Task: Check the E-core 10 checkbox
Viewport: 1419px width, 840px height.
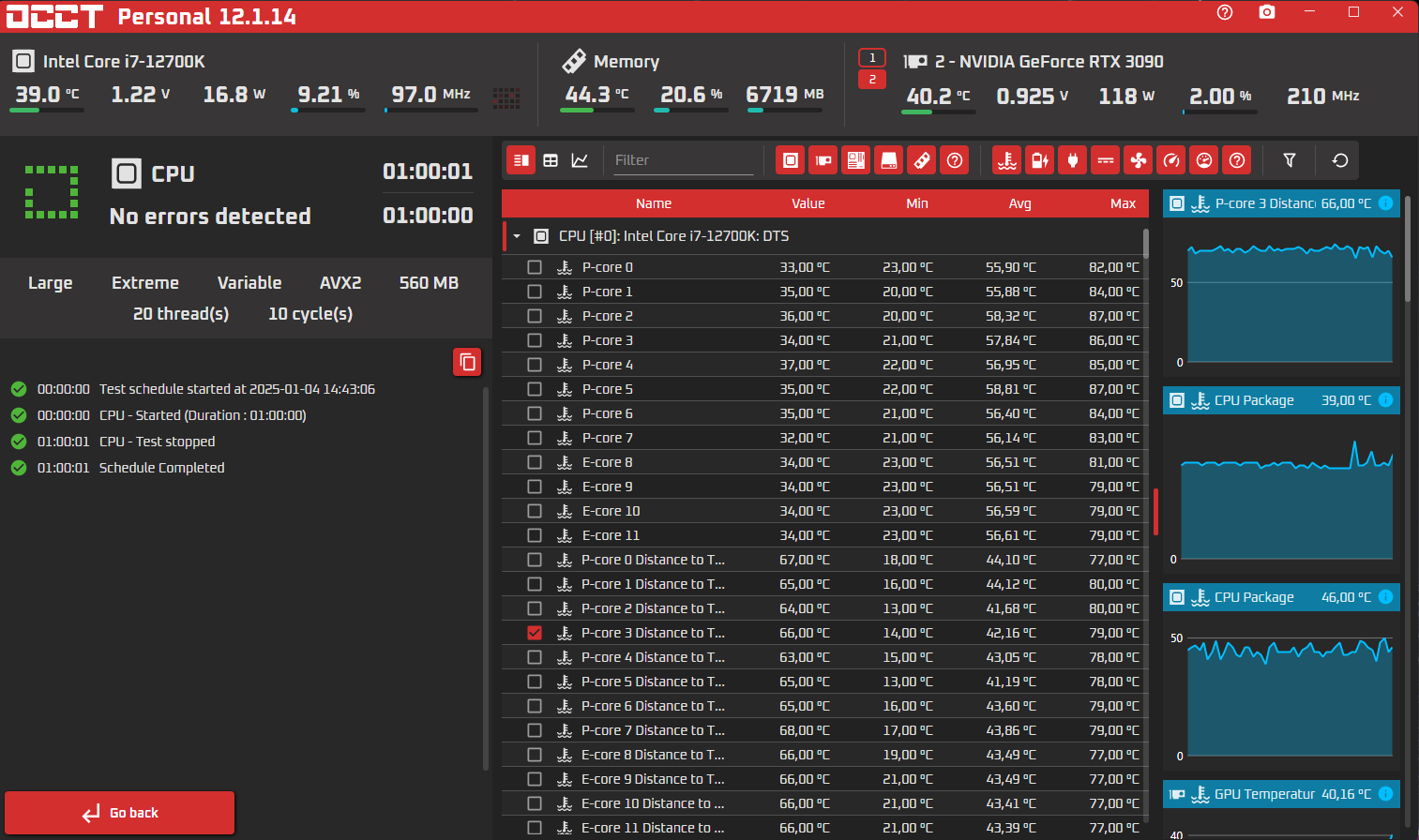Action: (535, 511)
